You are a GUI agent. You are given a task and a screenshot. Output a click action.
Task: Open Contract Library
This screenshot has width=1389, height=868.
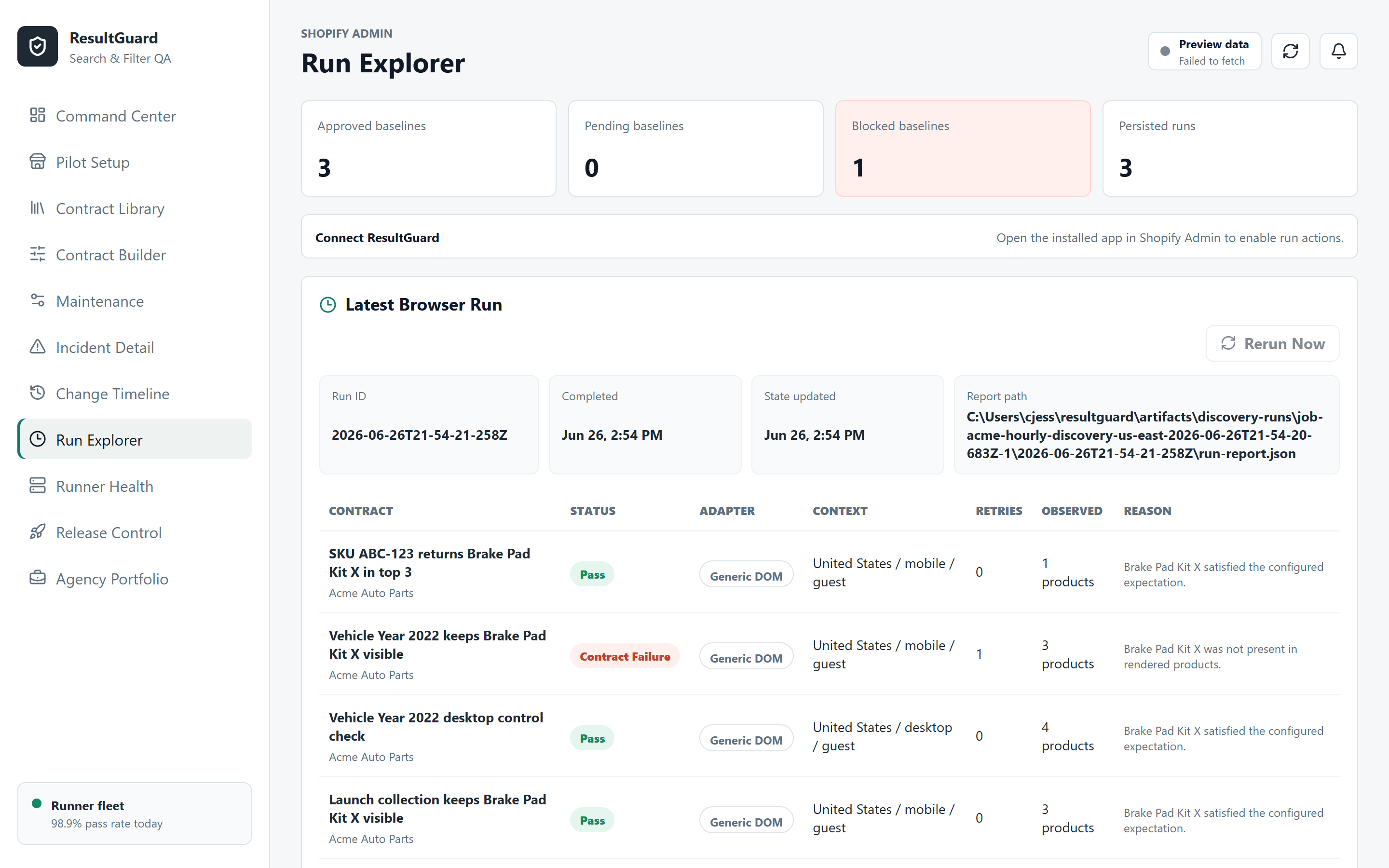click(x=134, y=208)
